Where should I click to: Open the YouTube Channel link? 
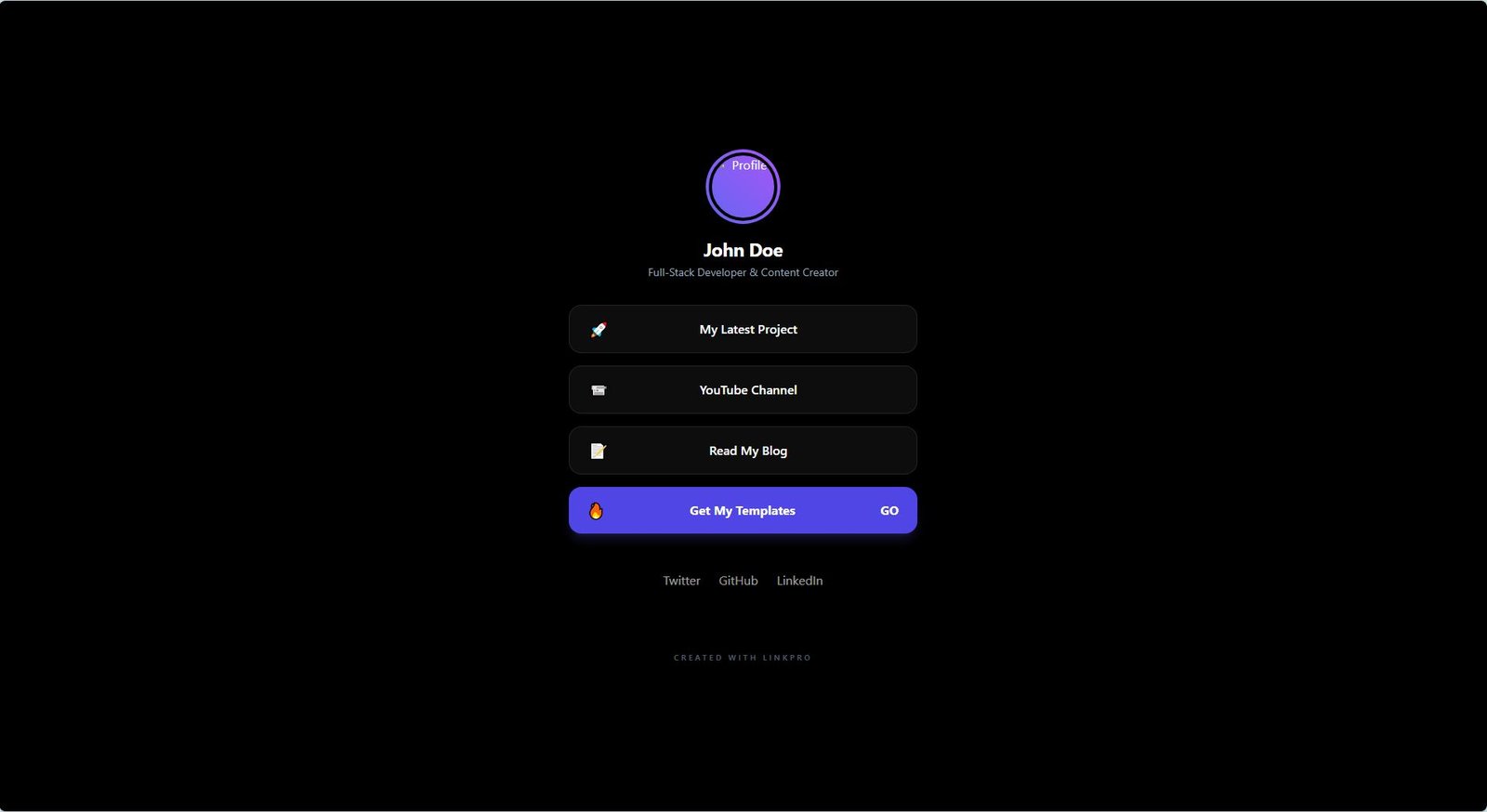coord(748,390)
